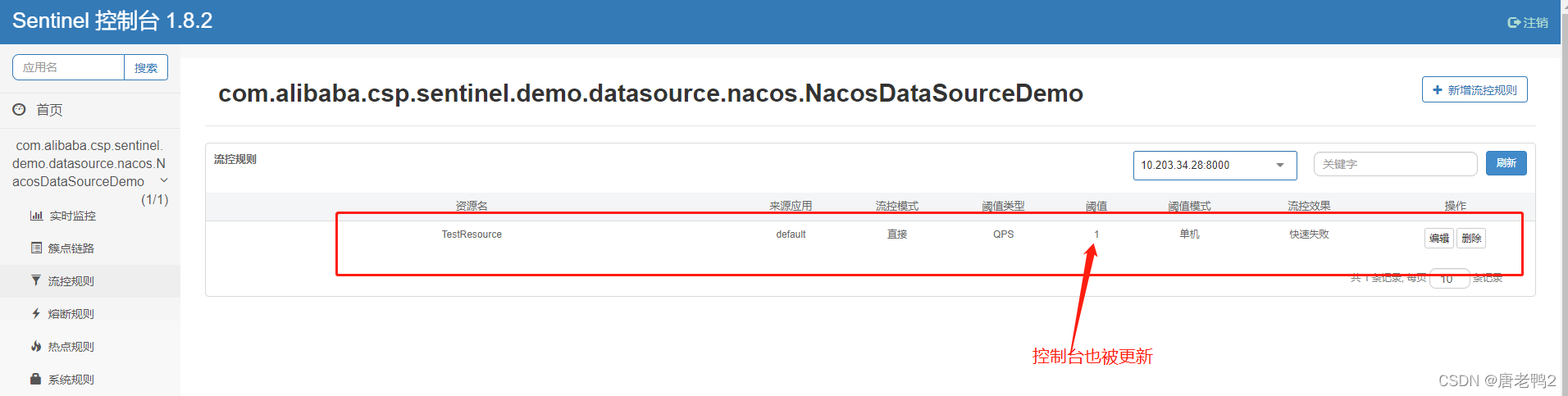Viewport: 1568px width, 396px height.
Task: Click the 刷新 button
Action: click(x=1506, y=163)
